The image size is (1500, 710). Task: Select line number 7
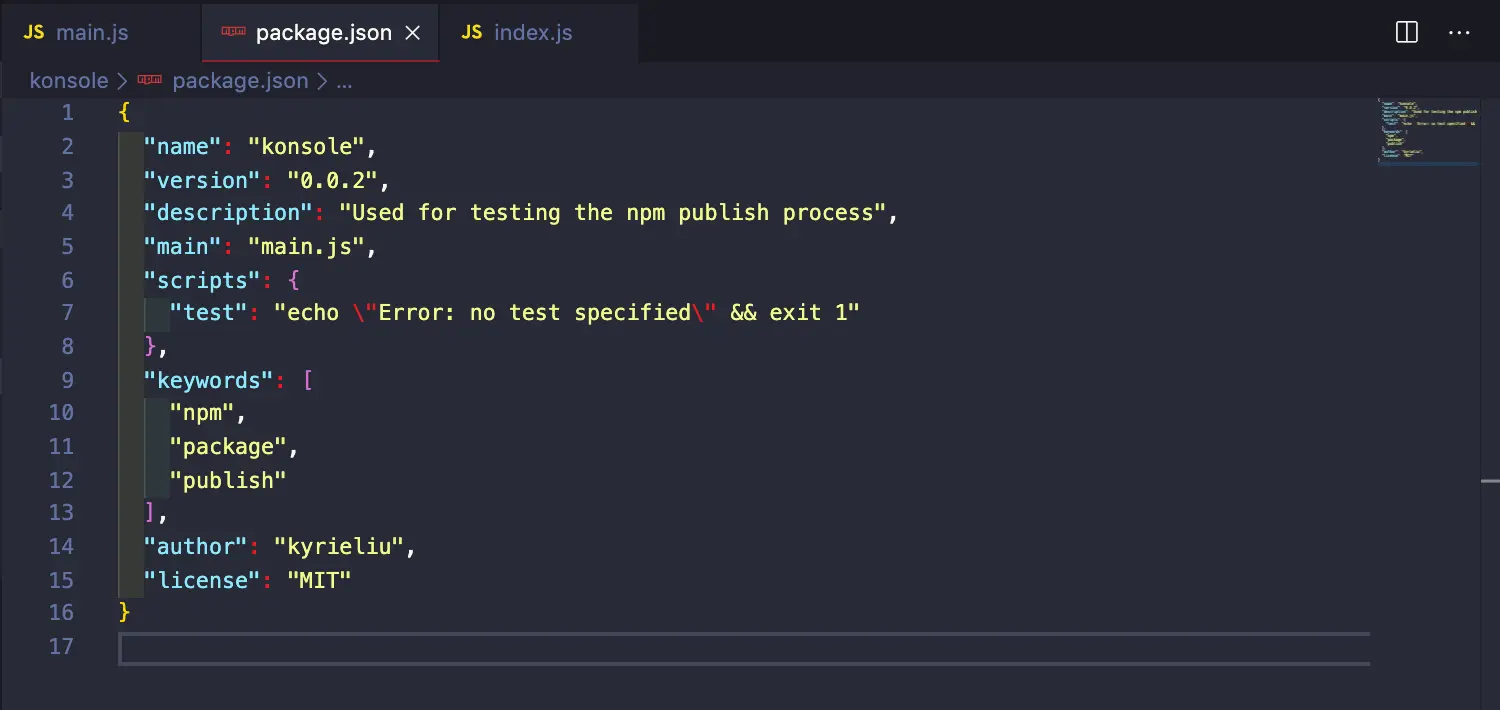click(x=67, y=312)
